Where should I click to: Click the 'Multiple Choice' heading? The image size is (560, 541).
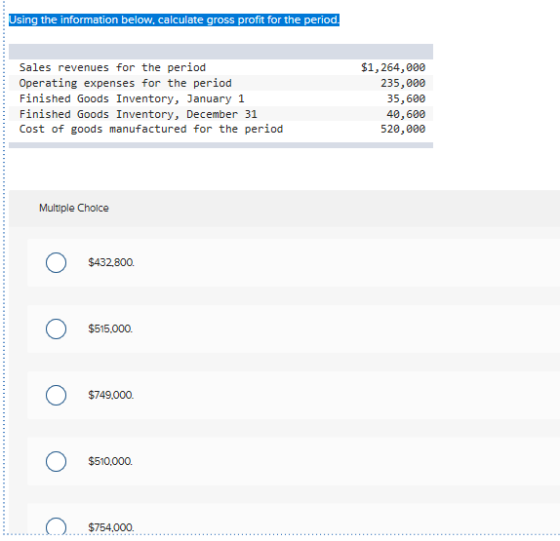tap(74, 208)
